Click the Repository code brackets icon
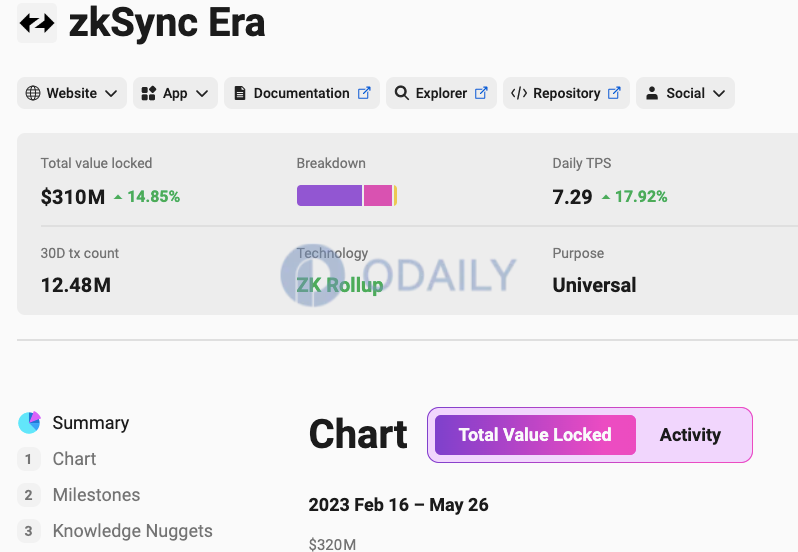Viewport: 798px width, 552px height. pos(519,93)
